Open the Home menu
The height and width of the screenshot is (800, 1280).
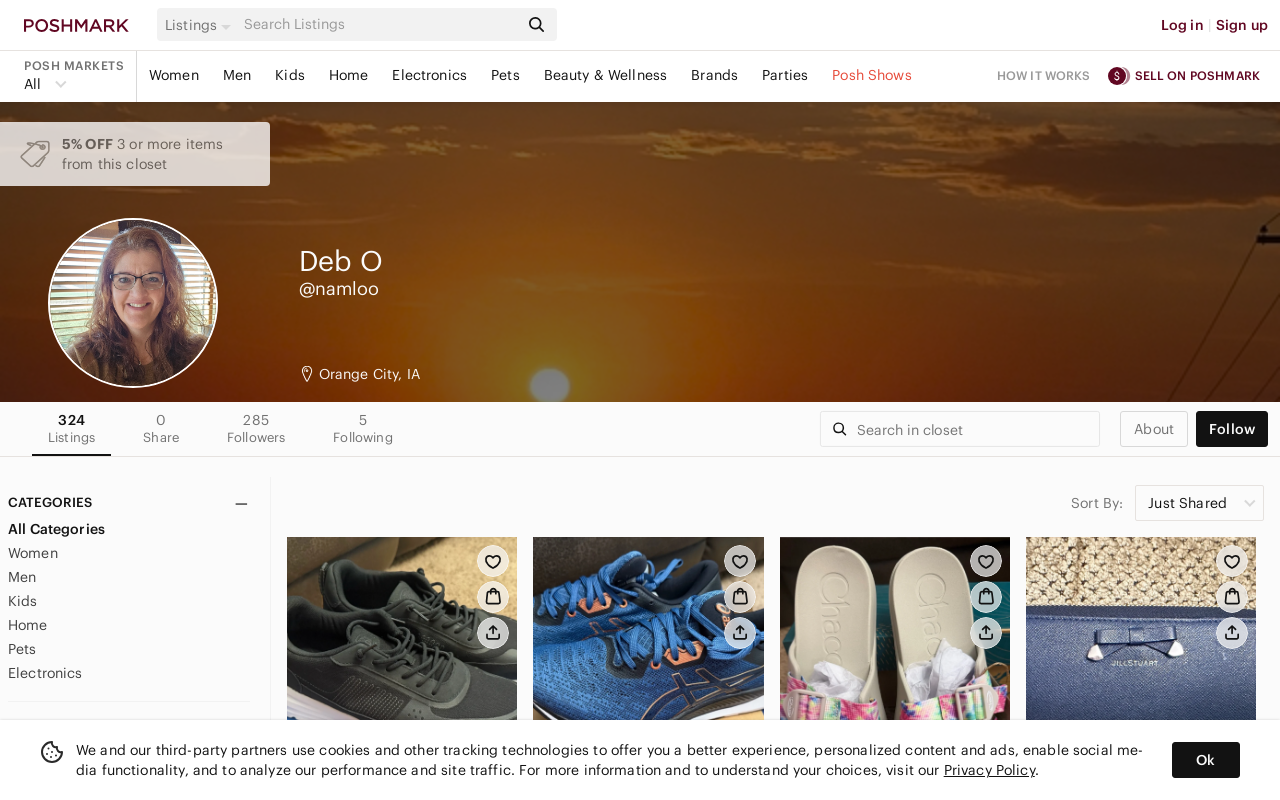(348, 76)
